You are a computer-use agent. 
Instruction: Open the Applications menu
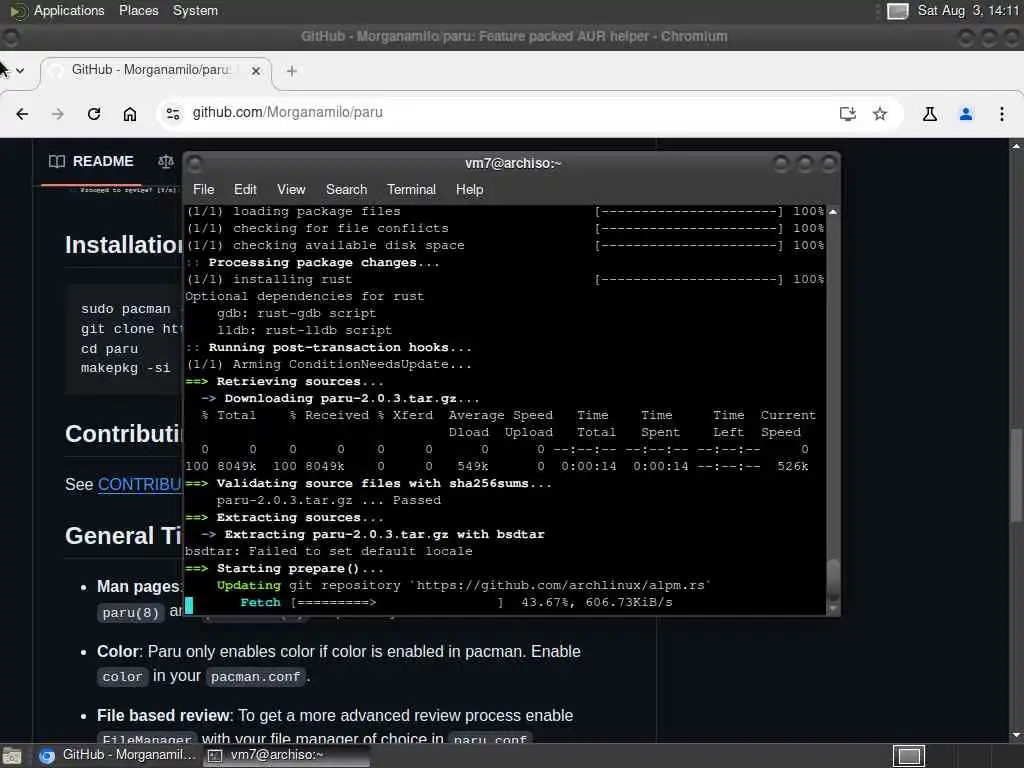57,10
